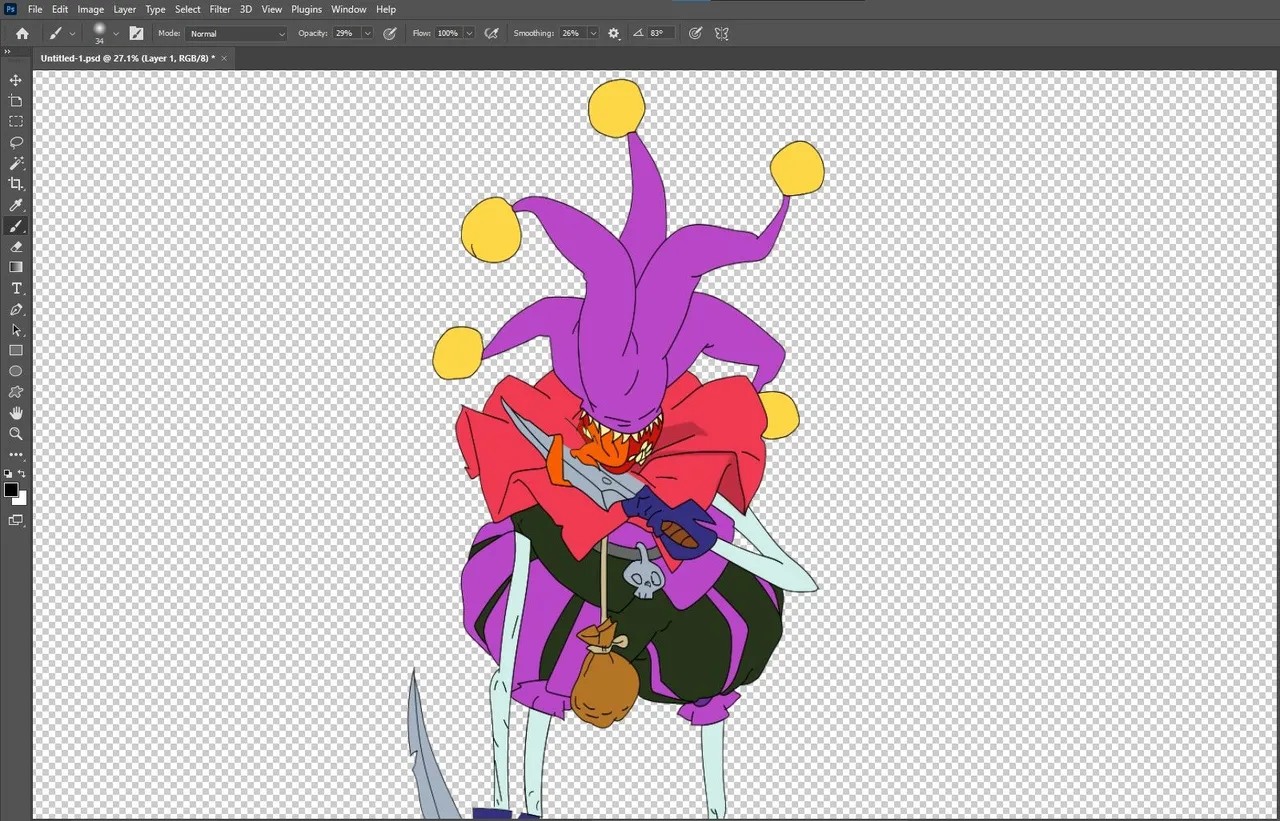Open the Edit menu

tap(60, 9)
